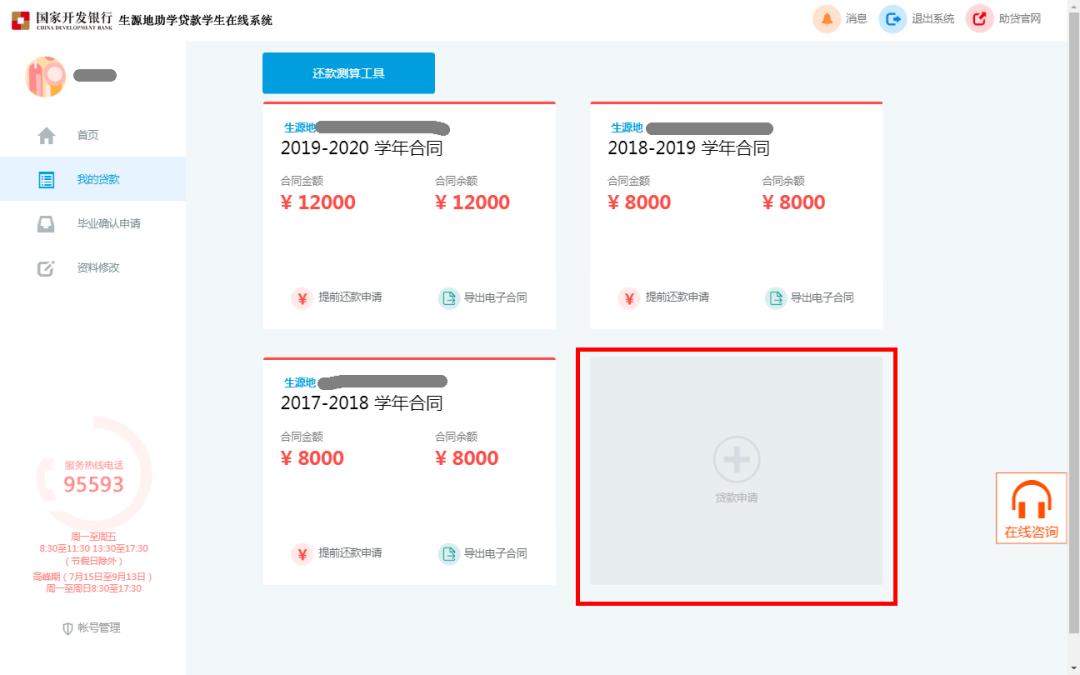Click 提前还款申请 icon on 2019-2020 contract
The image size is (1080, 675).
pos(301,298)
